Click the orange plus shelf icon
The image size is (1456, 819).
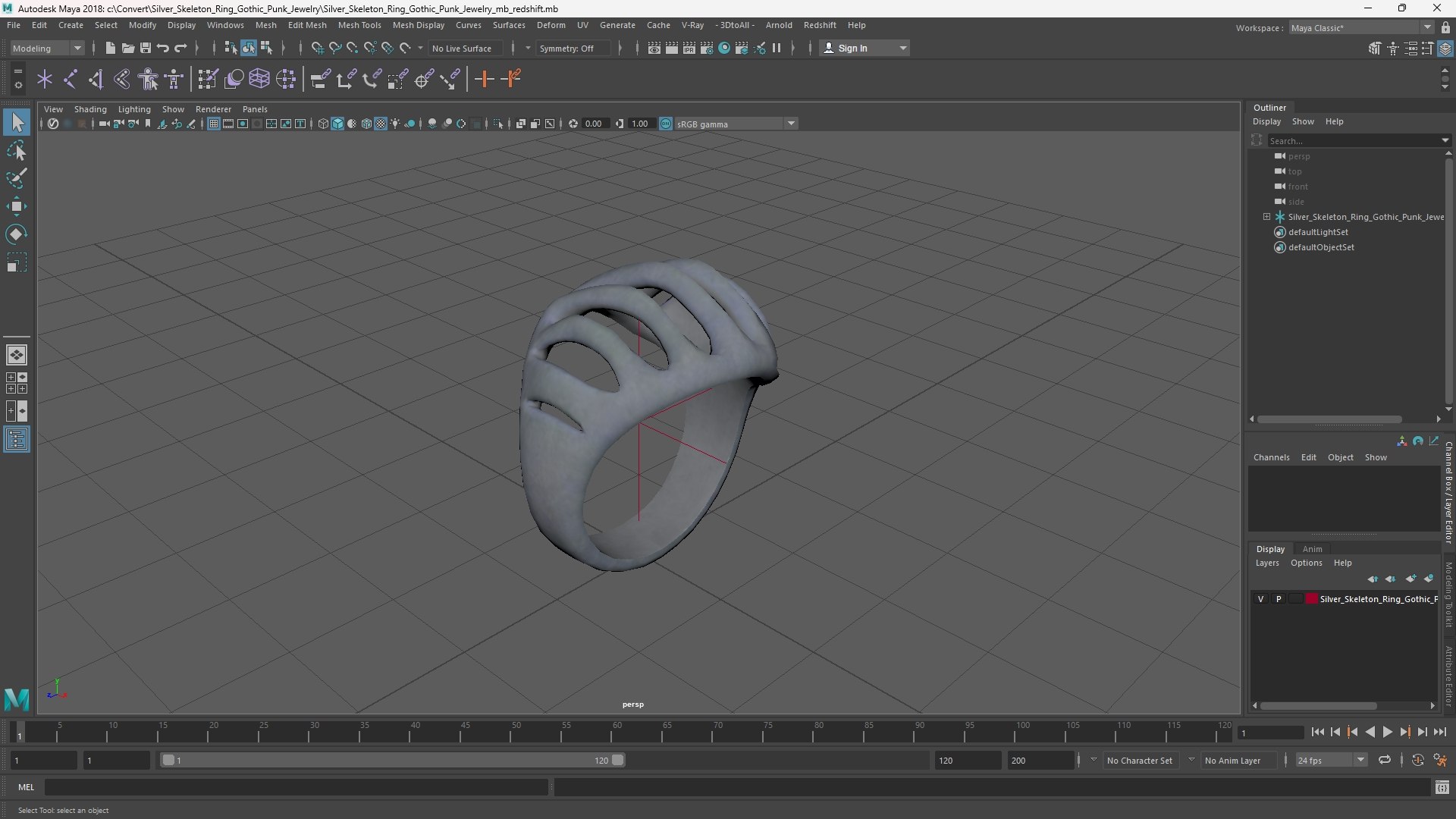pos(484,79)
